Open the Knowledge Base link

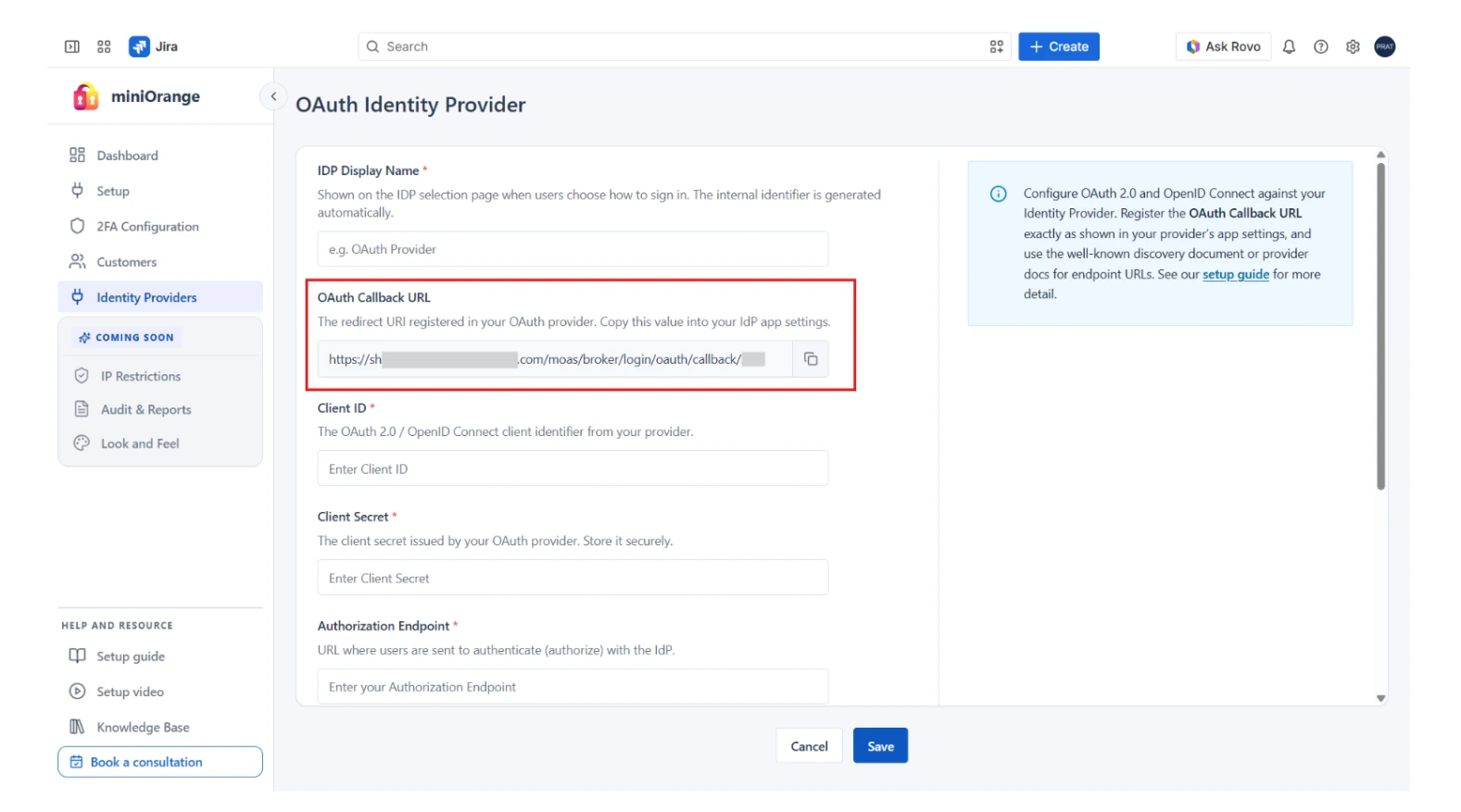160,727
